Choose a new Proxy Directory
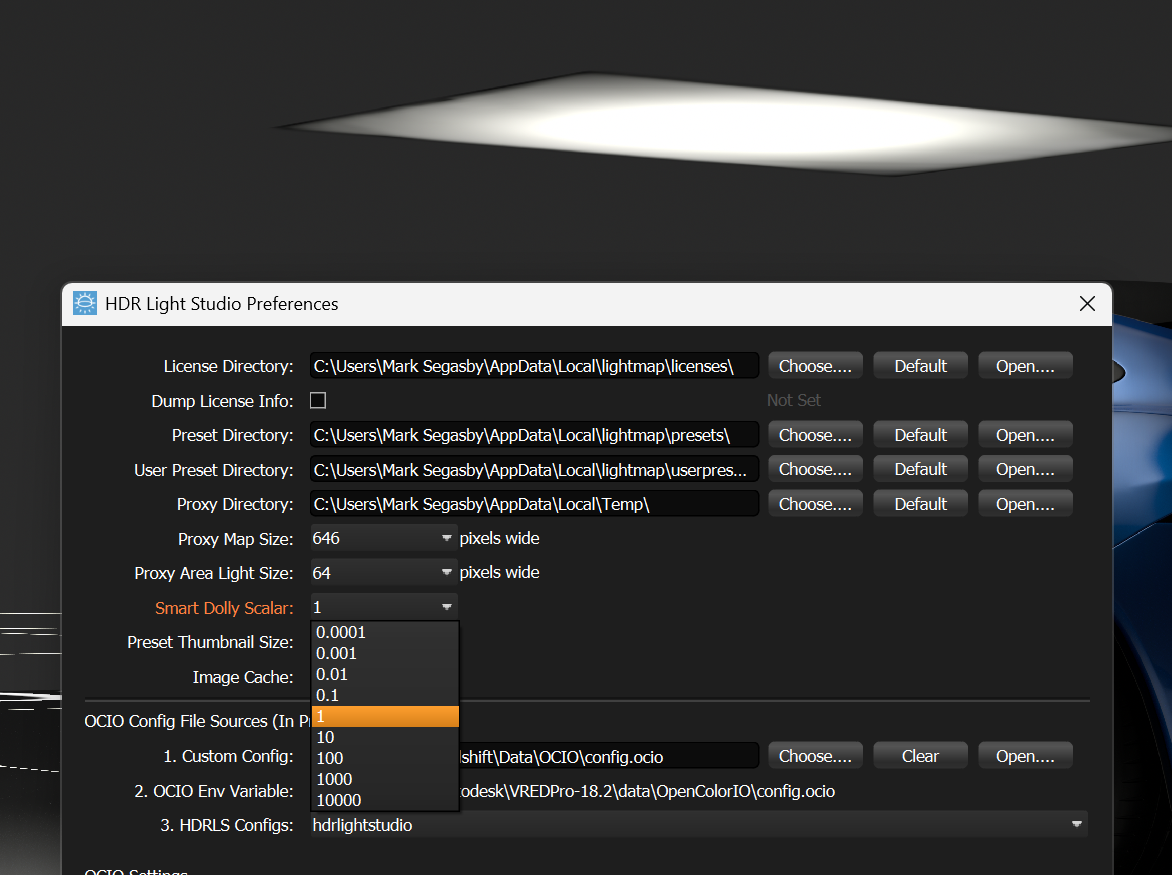1172x875 pixels. coord(814,503)
